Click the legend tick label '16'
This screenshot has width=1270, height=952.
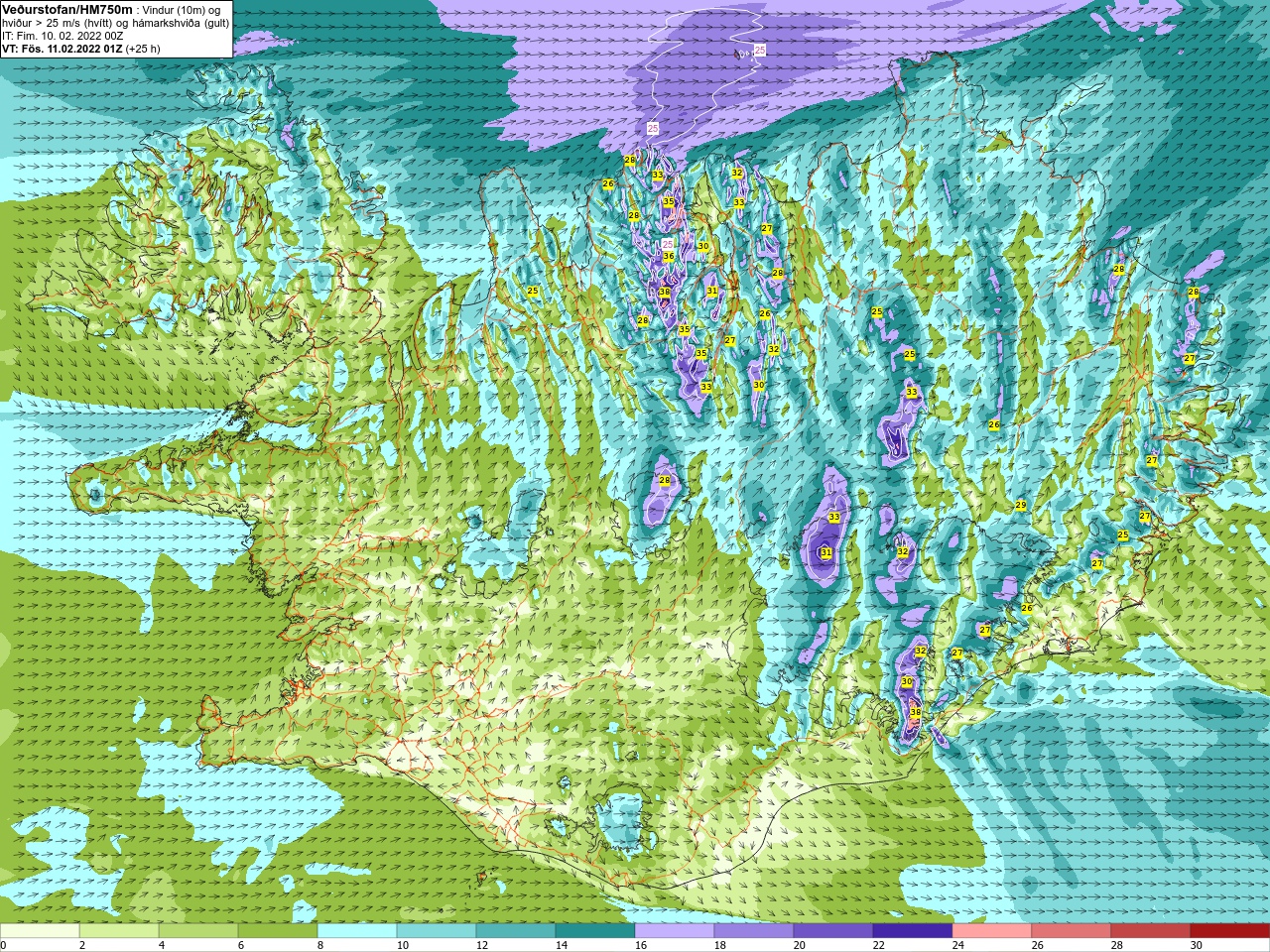pos(641,945)
